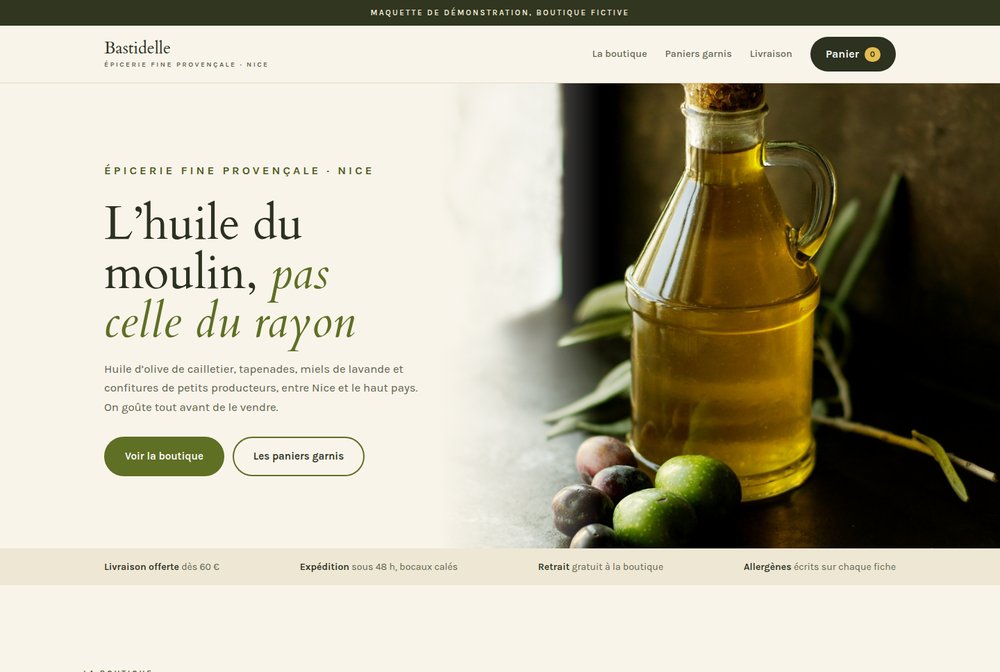Select Les paniers garnis button
Image resolution: width=1000 pixels, height=672 pixels.
tap(298, 456)
